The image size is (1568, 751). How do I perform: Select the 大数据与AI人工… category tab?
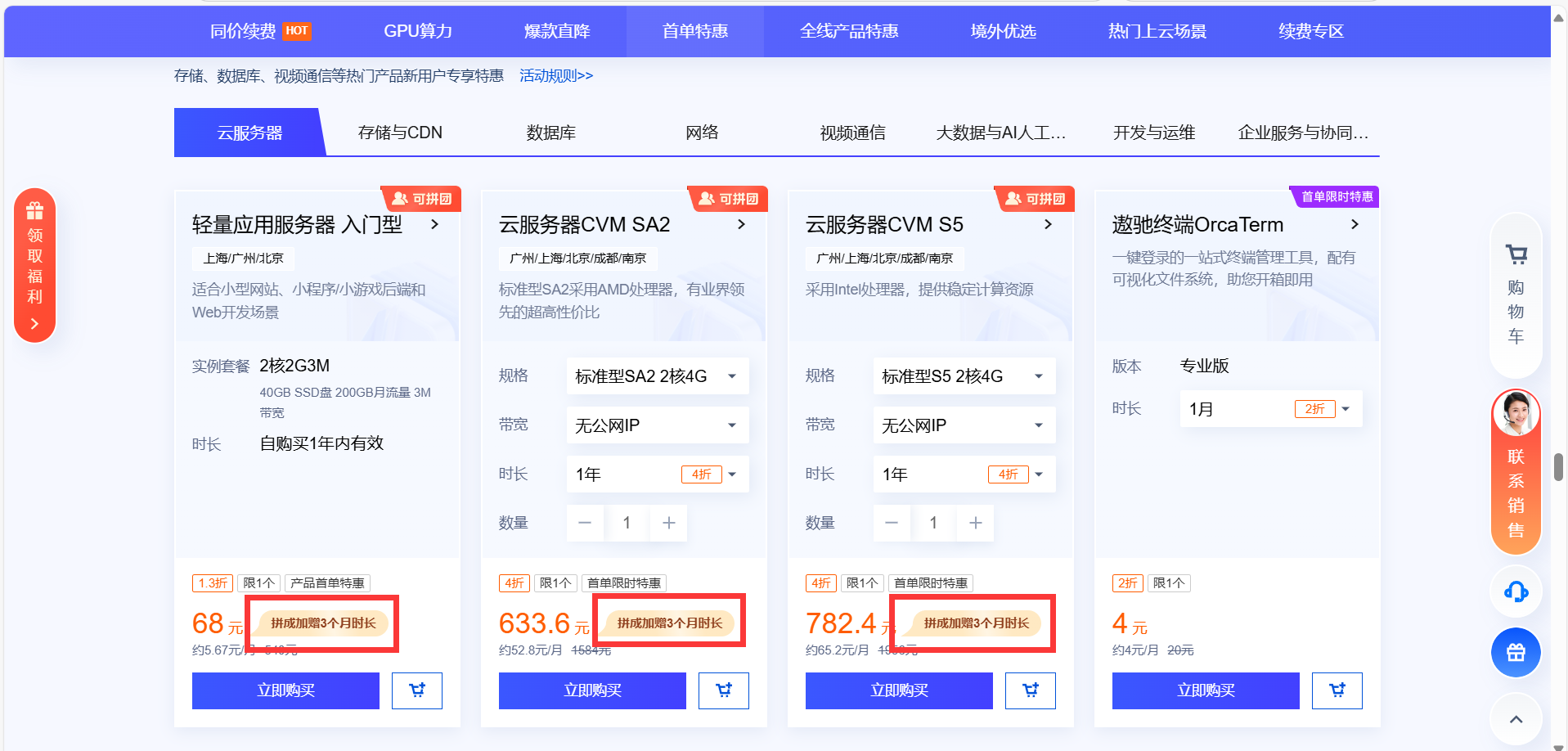point(1001,133)
